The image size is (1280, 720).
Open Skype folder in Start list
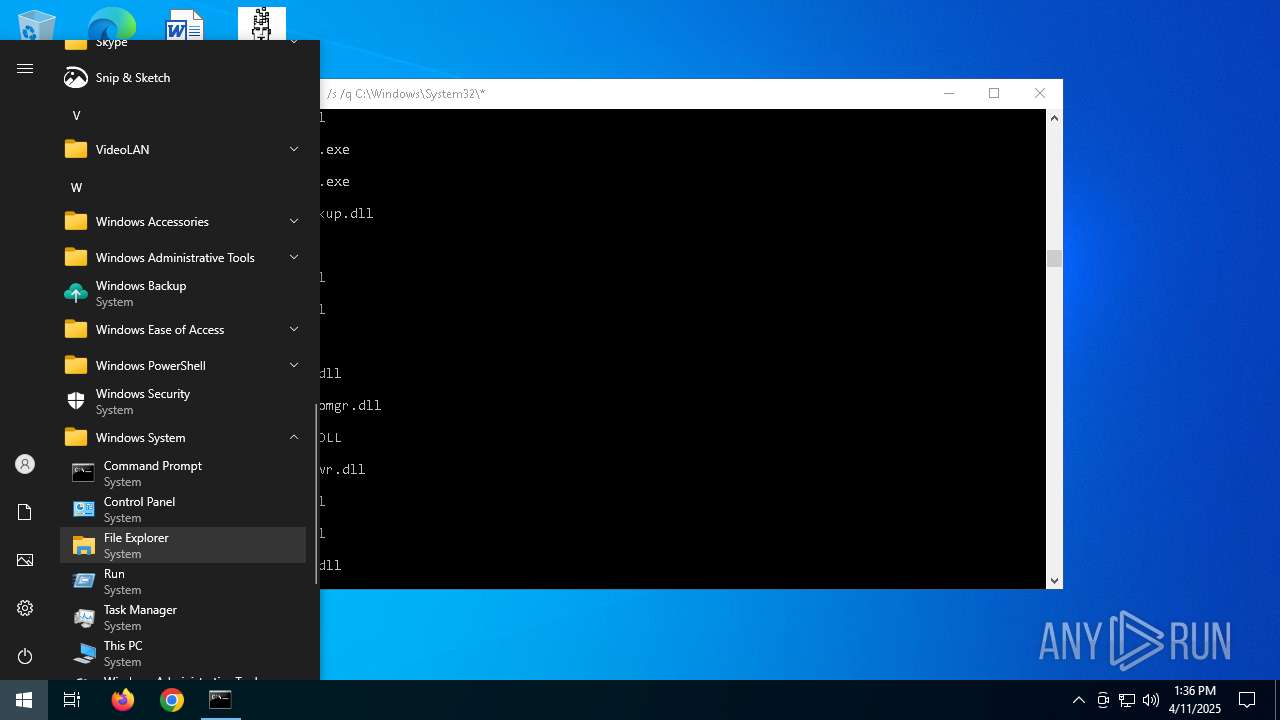[x=183, y=45]
